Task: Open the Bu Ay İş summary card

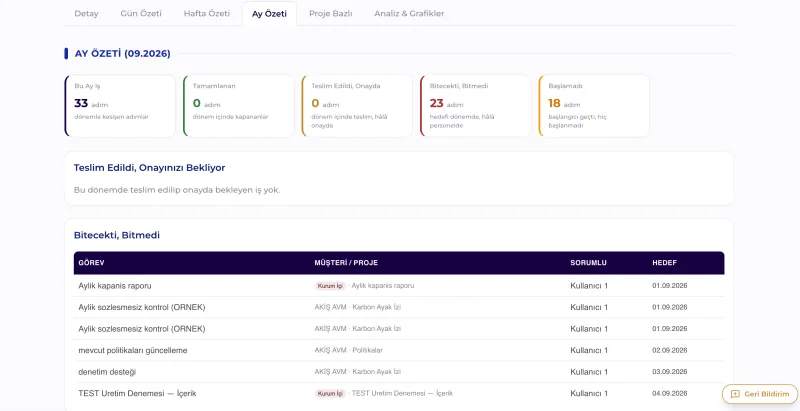Action: pos(120,106)
